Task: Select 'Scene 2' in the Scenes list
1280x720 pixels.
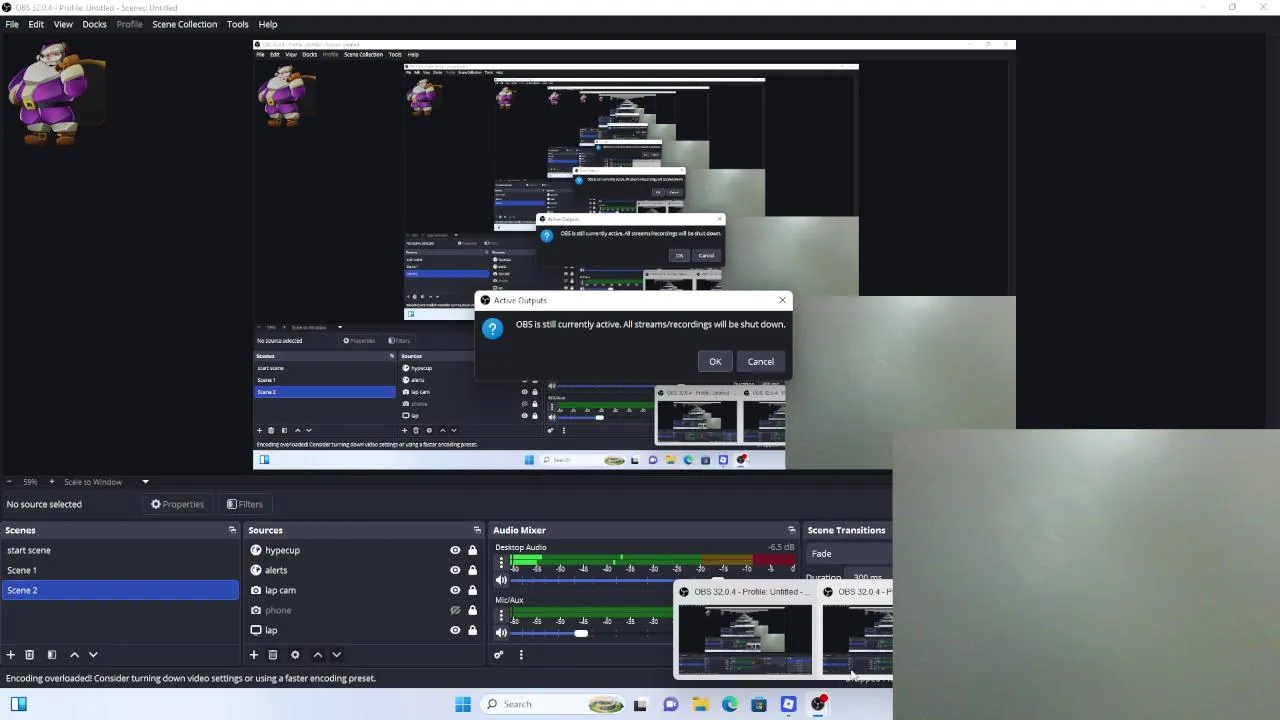Action: pos(120,590)
